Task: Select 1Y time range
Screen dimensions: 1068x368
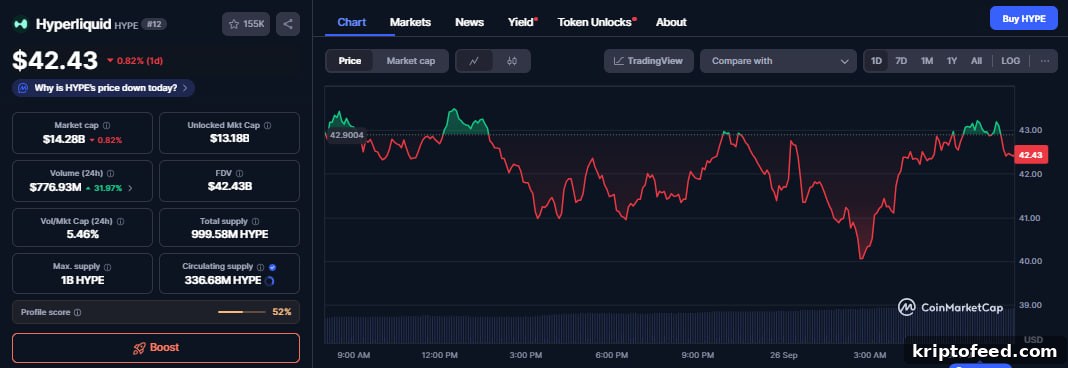Action: point(952,61)
